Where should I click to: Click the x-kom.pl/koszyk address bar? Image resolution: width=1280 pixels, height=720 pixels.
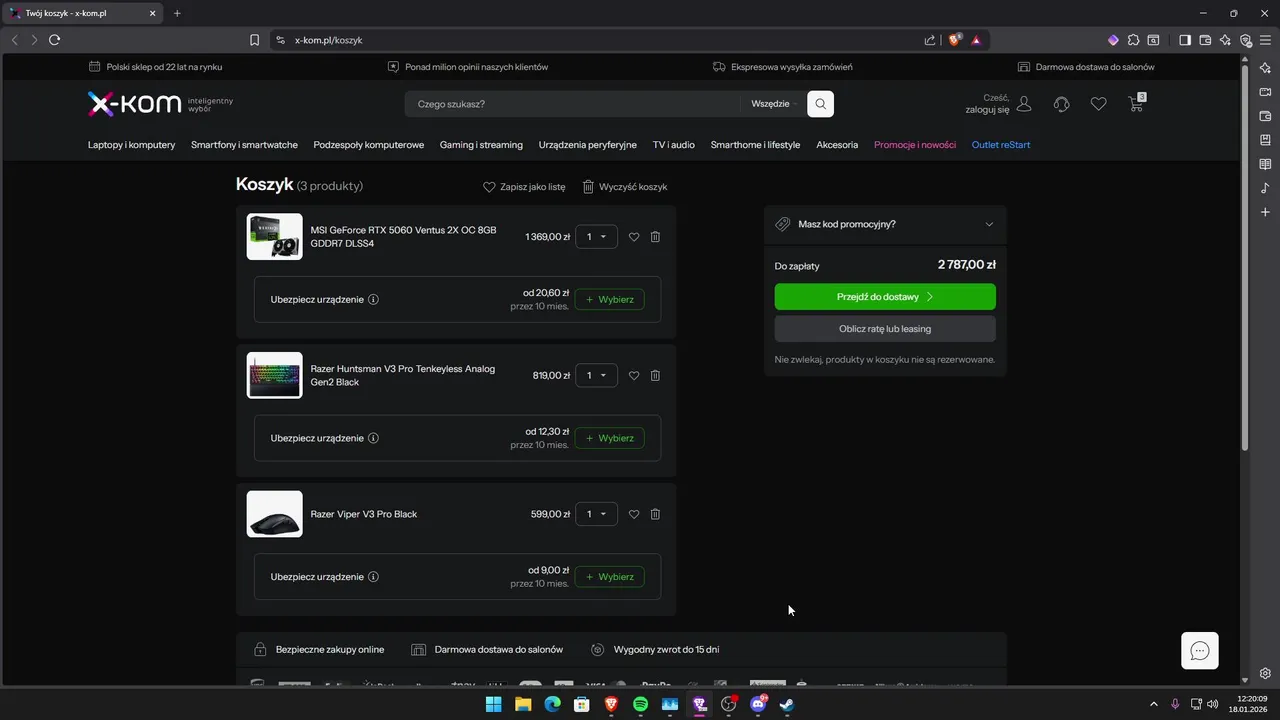[600, 40]
